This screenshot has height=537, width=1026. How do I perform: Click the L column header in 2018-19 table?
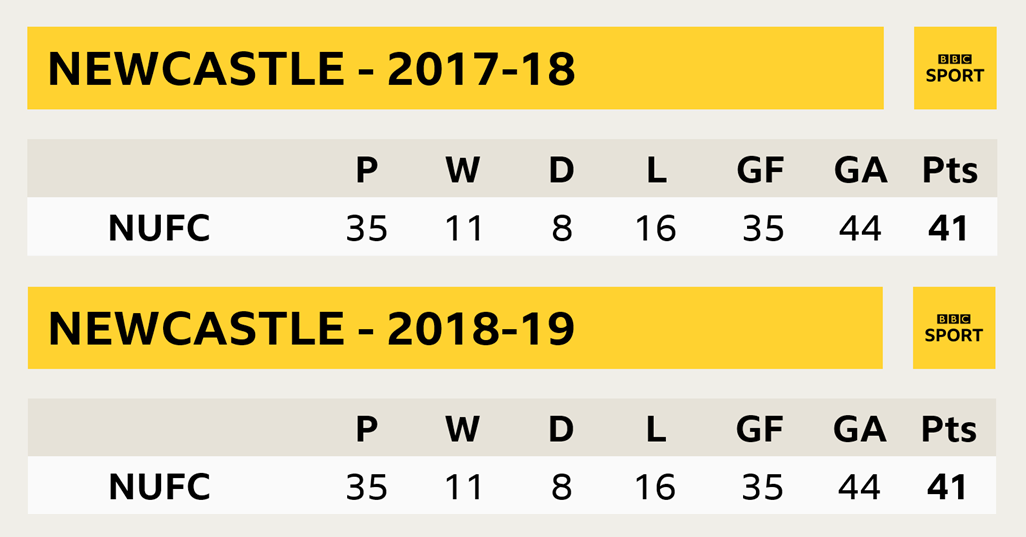point(656,429)
